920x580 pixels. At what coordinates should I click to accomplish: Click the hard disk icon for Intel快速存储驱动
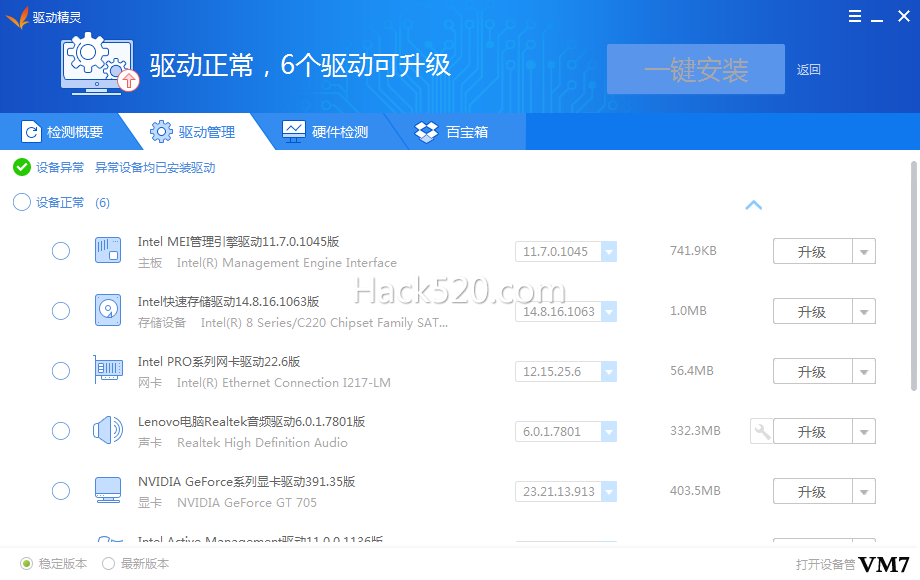[x=108, y=310]
